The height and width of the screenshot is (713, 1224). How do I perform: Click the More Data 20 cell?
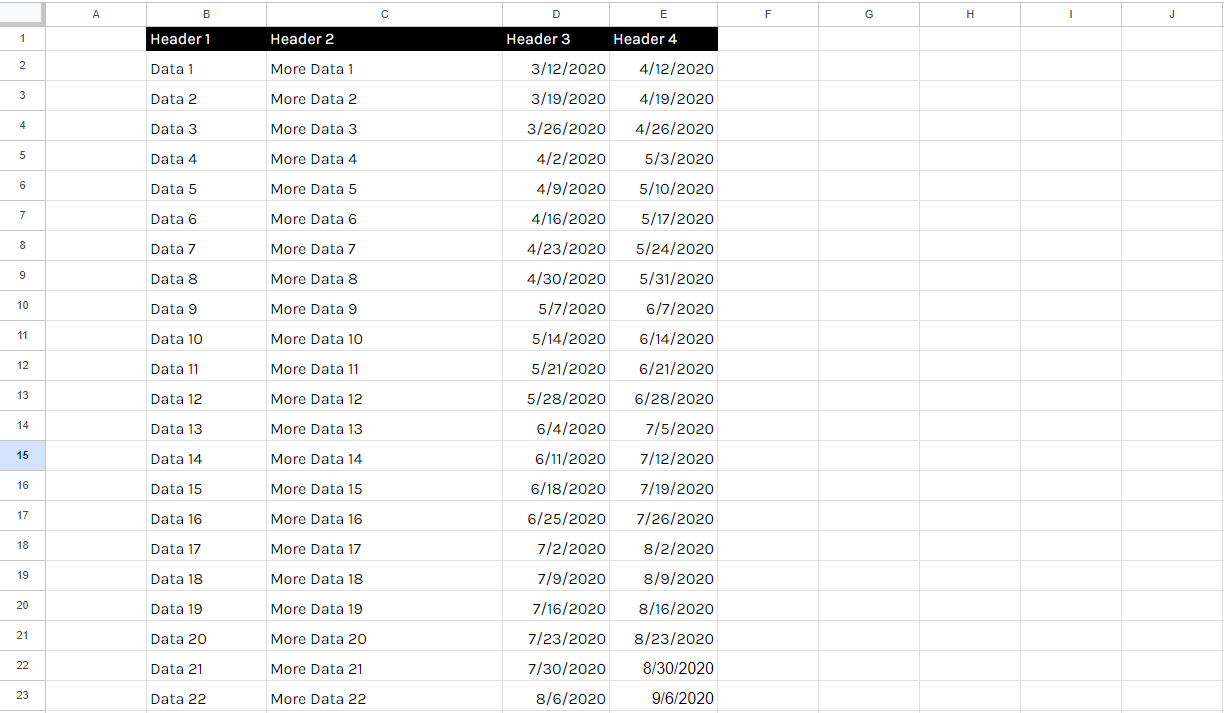coord(385,636)
